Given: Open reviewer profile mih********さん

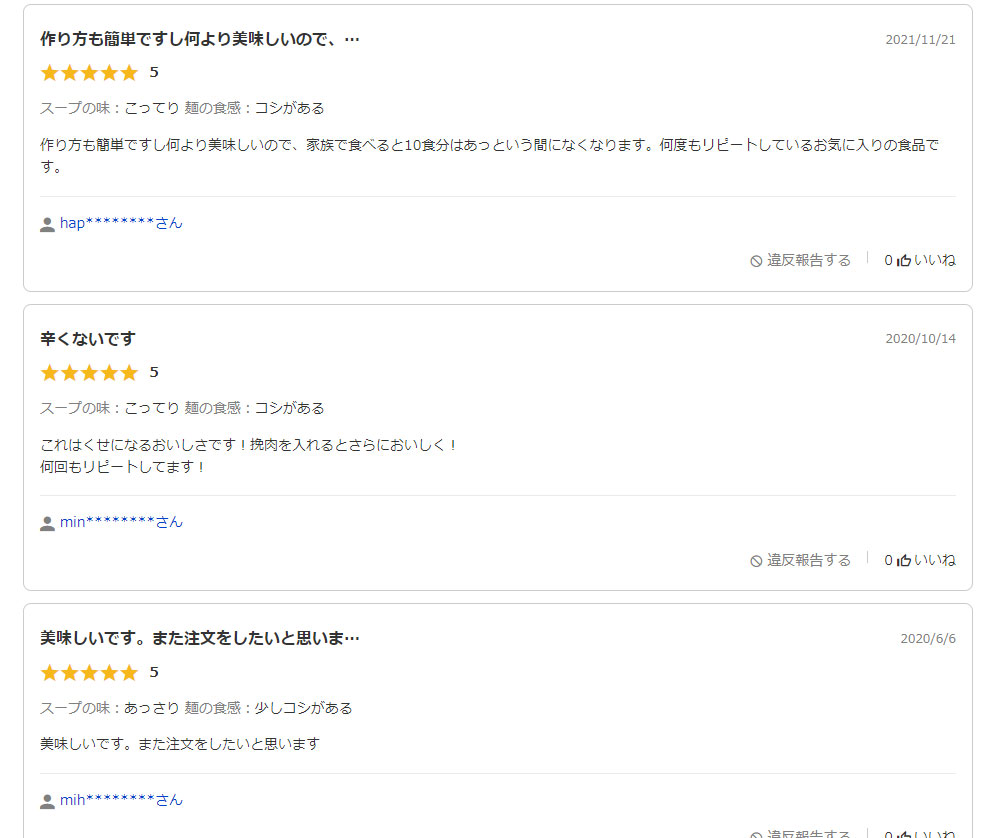Looking at the screenshot, I should pos(121,800).
